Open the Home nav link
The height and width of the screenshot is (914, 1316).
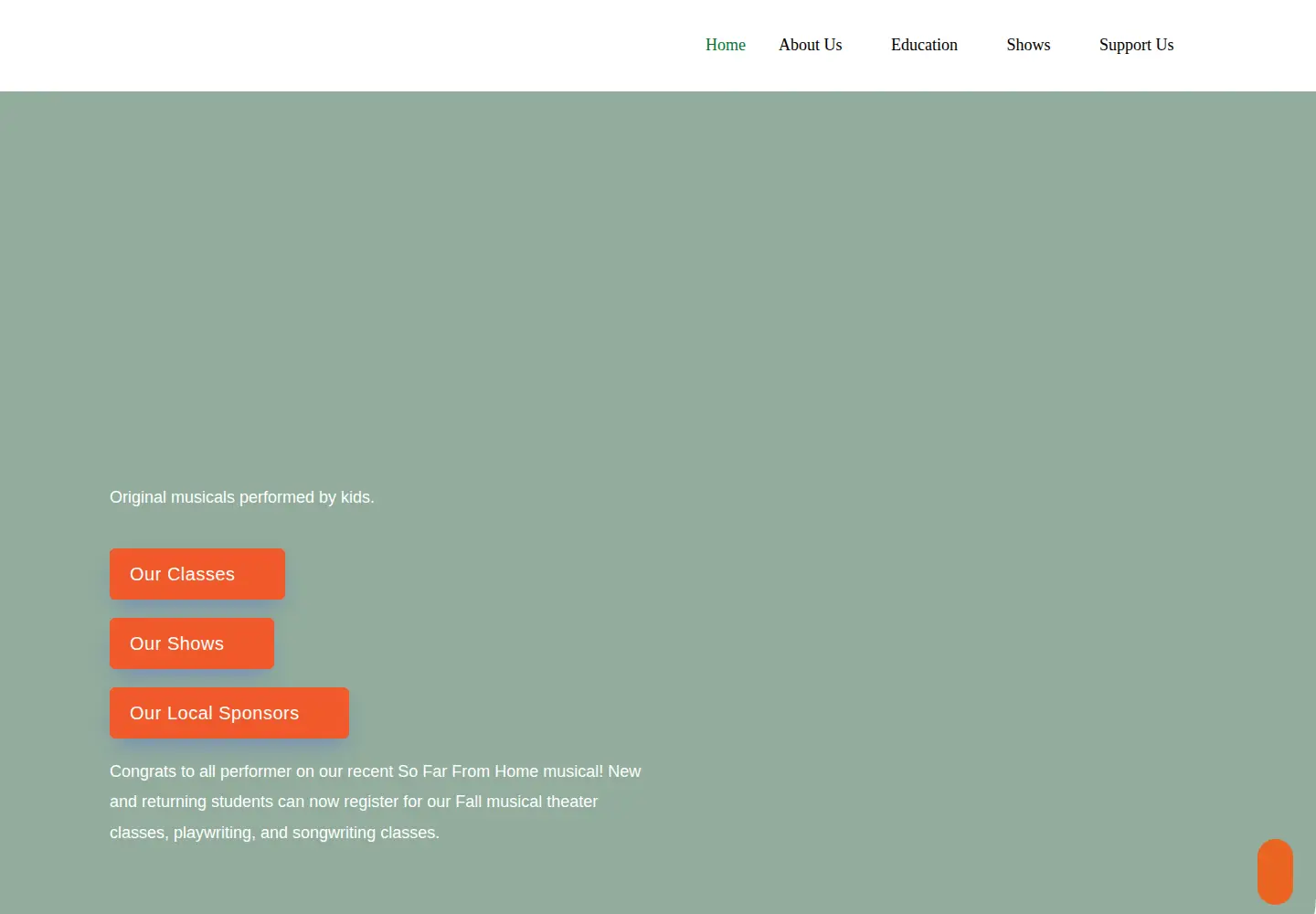click(725, 45)
